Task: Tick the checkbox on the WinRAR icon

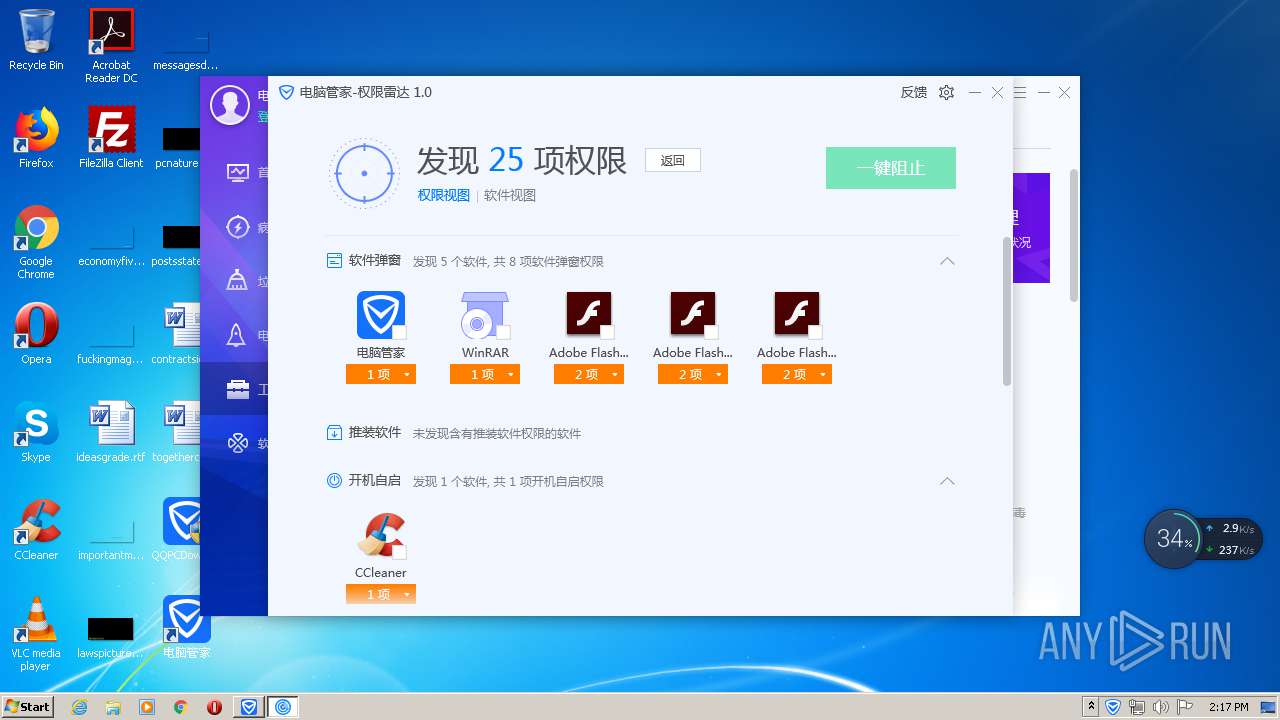Action: [503, 332]
